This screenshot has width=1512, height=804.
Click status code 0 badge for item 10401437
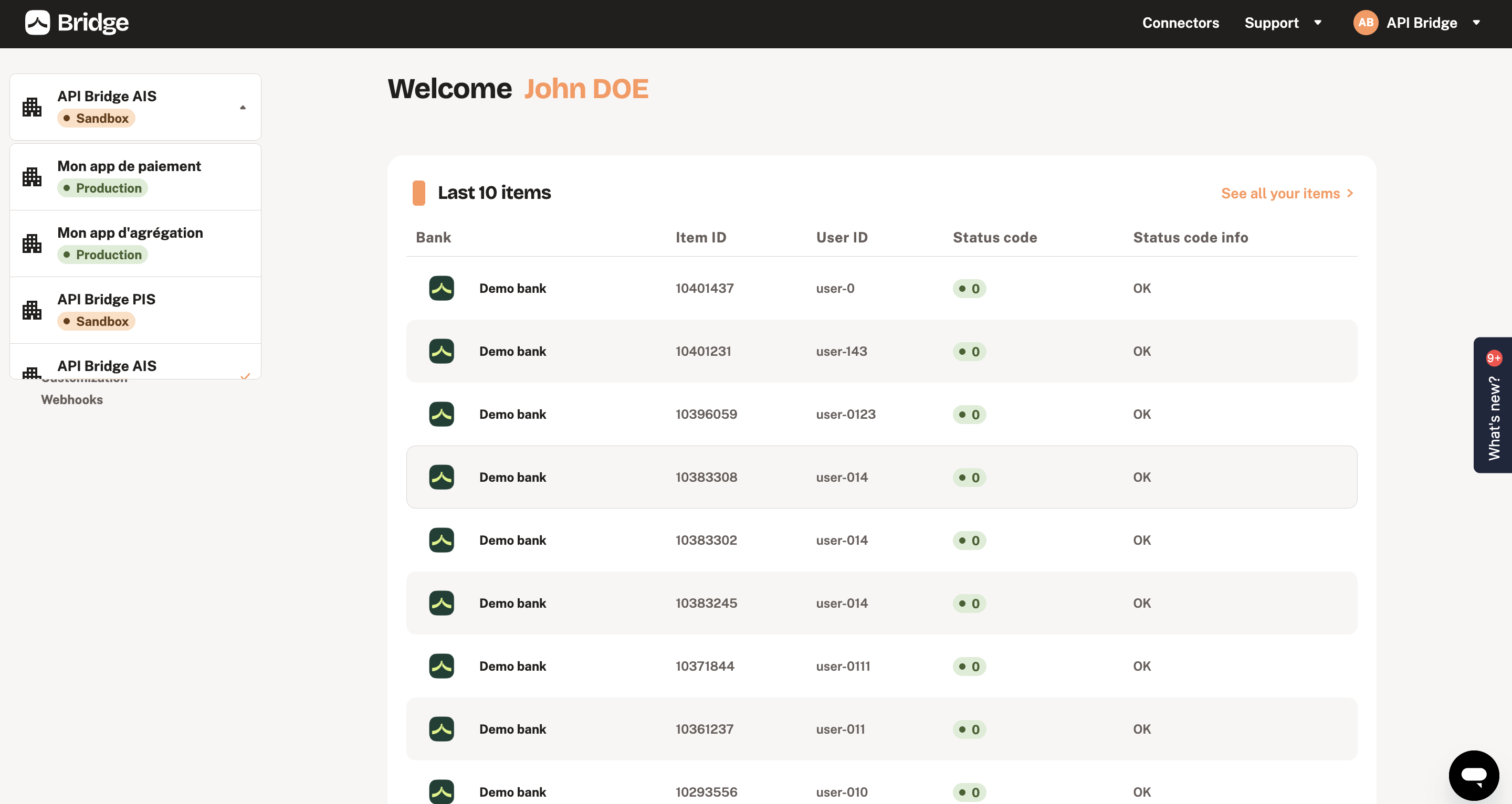(x=969, y=288)
